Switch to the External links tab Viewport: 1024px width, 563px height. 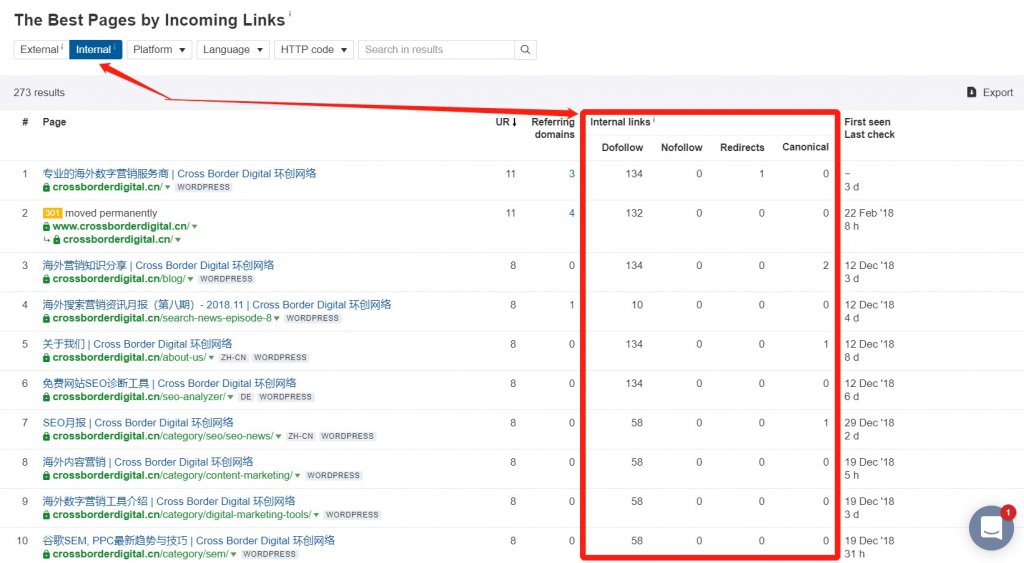pos(41,50)
